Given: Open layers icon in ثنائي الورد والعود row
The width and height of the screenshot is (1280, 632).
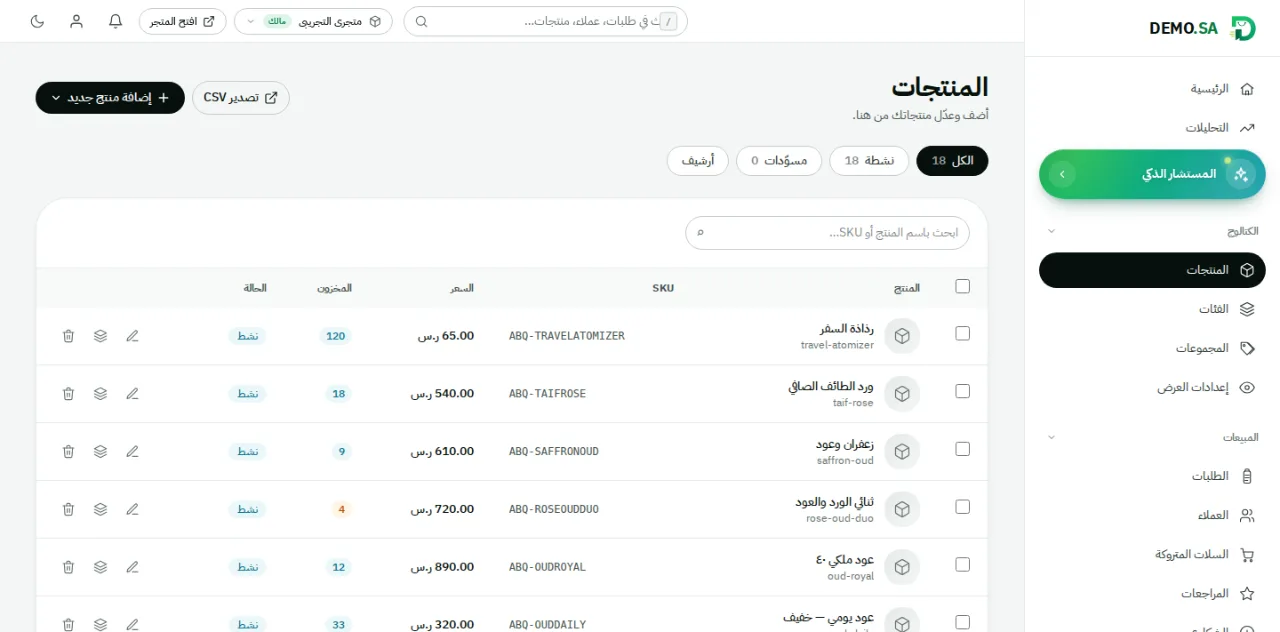Looking at the screenshot, I should pyautogui.click(x=100, y=509).
